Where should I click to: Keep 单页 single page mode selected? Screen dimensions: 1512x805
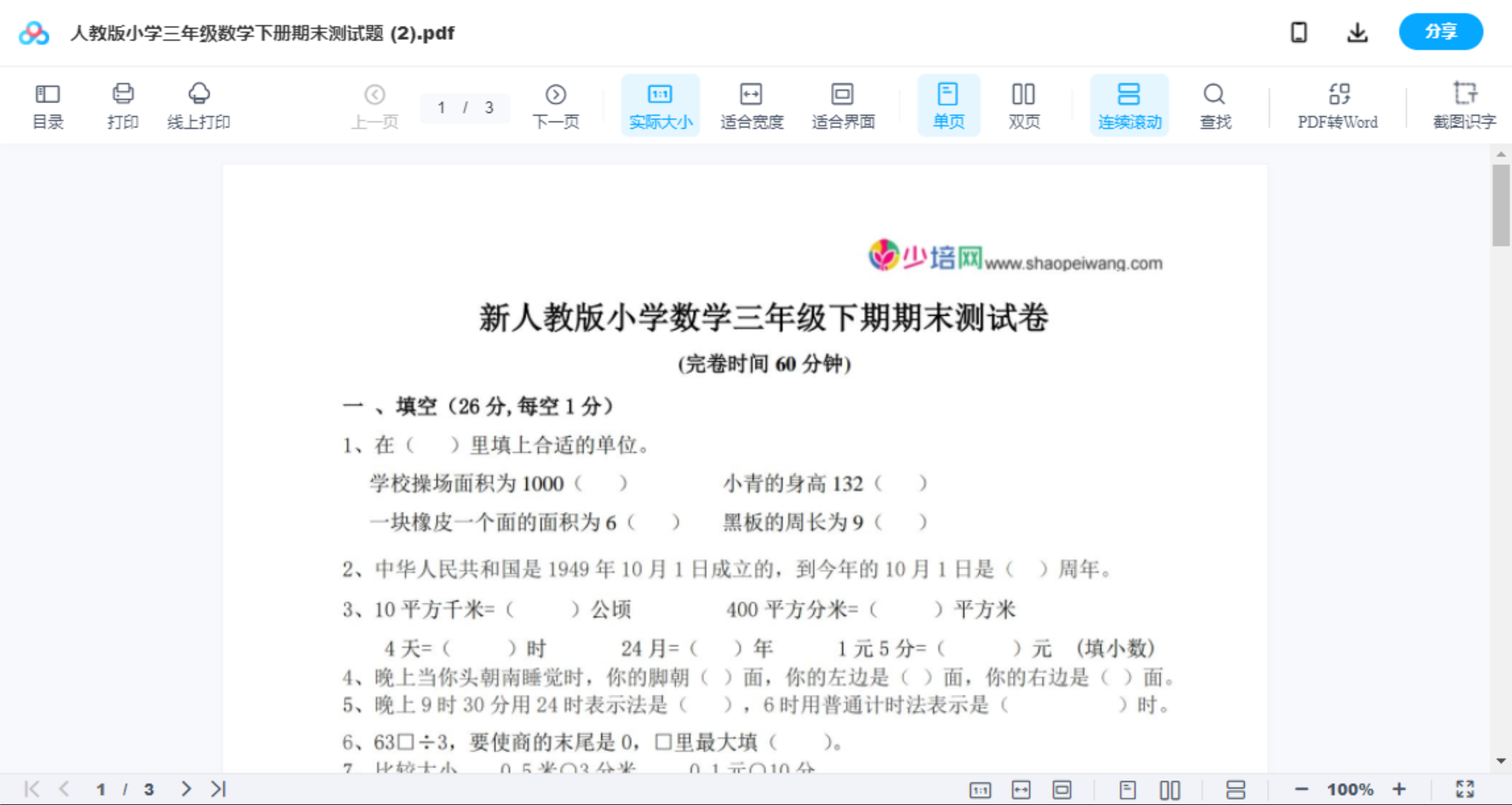tap(948, 104)
